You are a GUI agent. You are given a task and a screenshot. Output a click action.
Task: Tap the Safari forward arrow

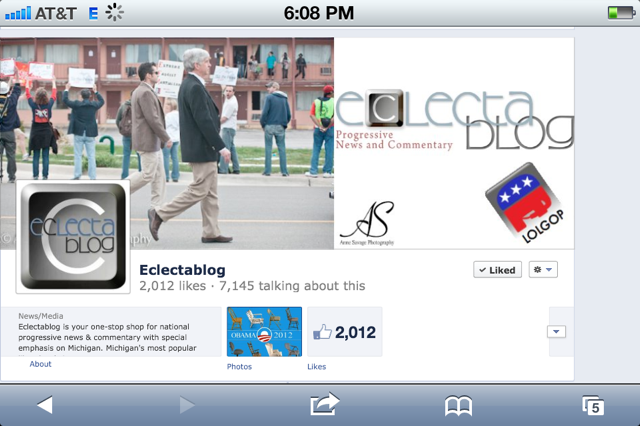tap(187, 405)
